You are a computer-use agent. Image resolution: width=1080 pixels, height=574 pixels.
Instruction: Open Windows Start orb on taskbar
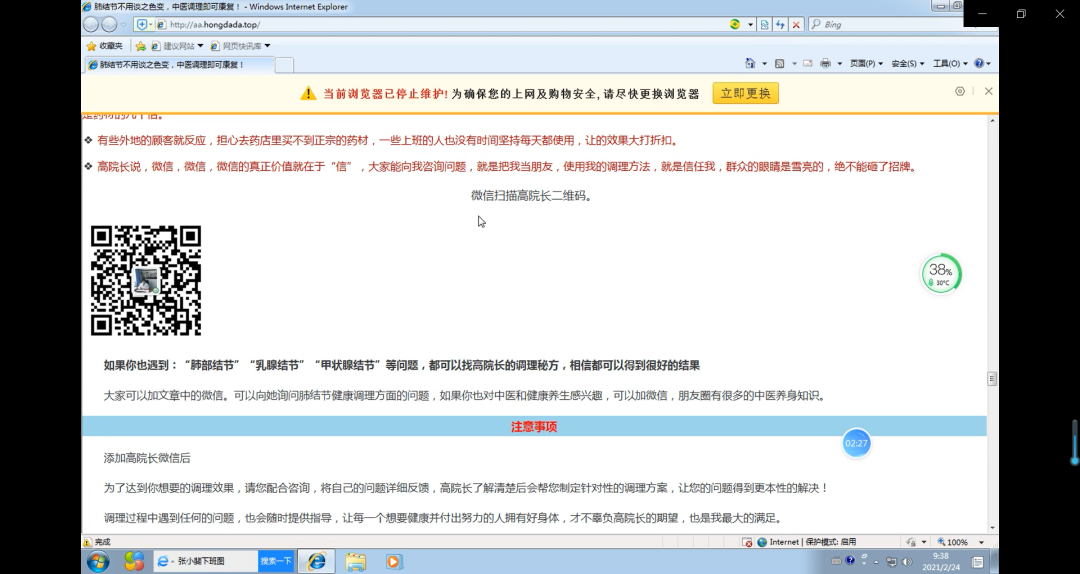pyautogui.click(x=98, y=561)
